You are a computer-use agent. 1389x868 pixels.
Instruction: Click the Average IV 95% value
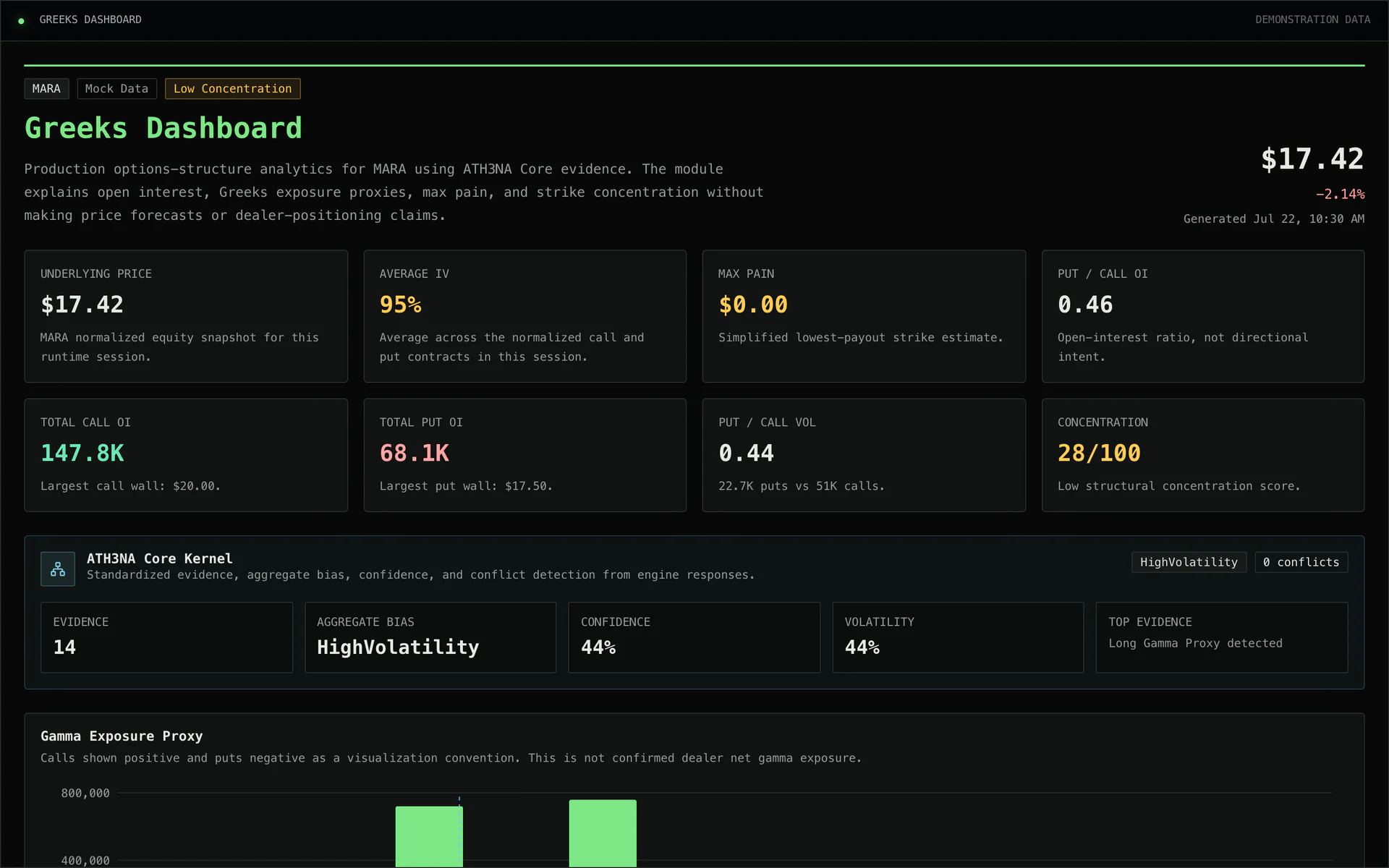[x=401, y=305]
